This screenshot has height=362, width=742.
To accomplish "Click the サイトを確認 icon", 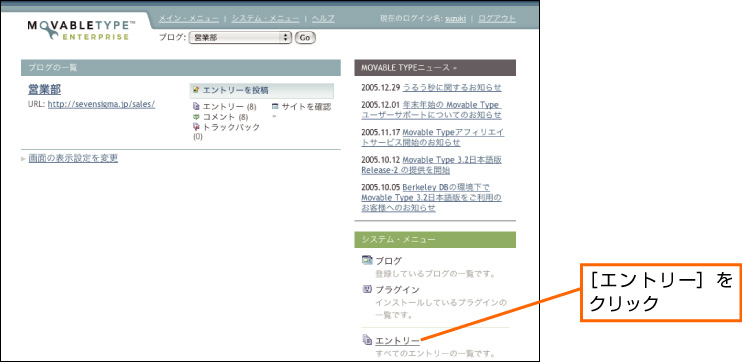I will click(275, 107).
